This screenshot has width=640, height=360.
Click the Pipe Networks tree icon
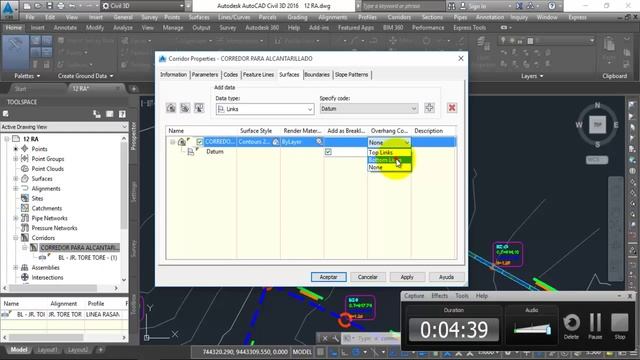pyautogui.click(x=25, y=218)
